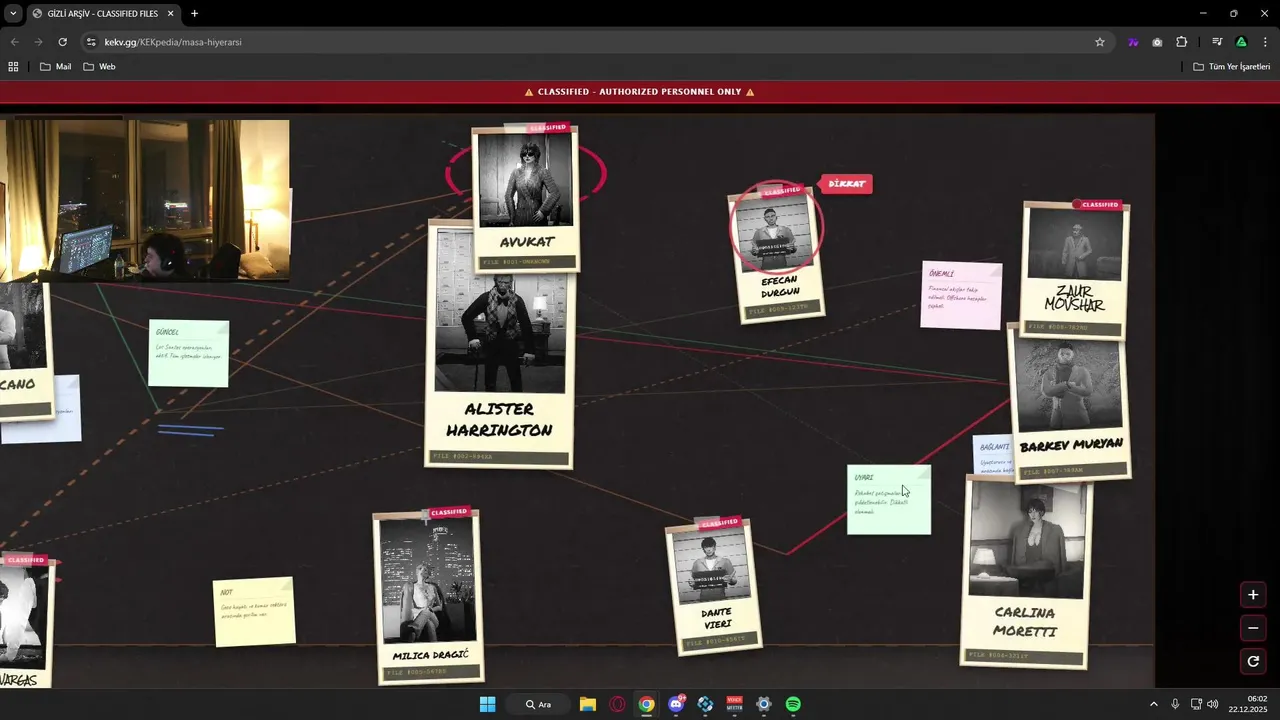Select the GİZLİ ARŞİV - CLASSIFIED FILES tab

pos(104,14)
